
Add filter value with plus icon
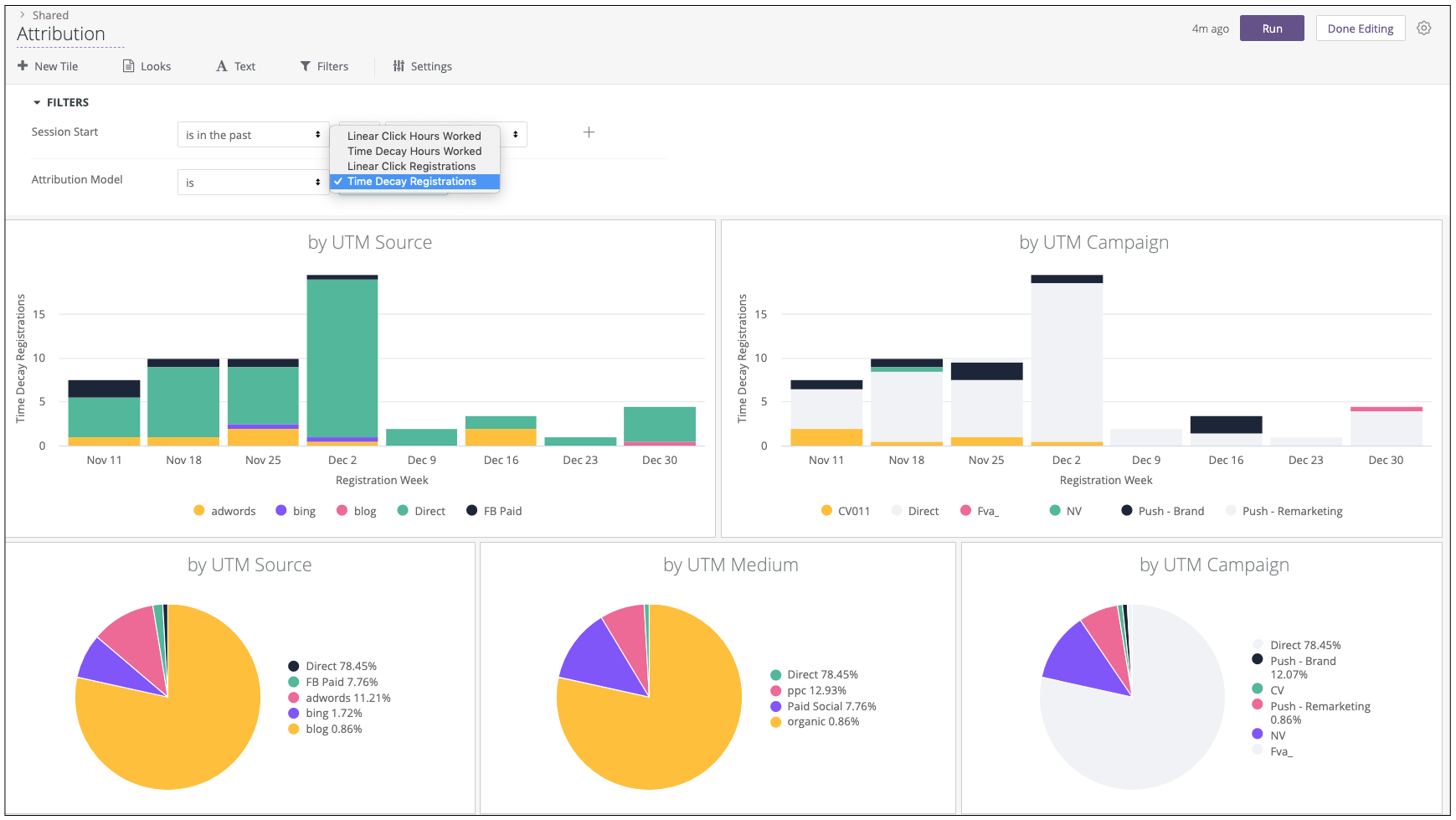pos(589,132)
